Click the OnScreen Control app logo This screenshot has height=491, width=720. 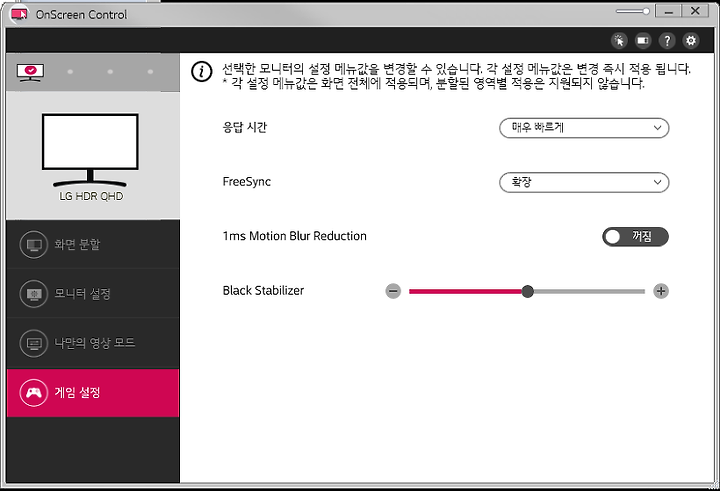(19, 15)
